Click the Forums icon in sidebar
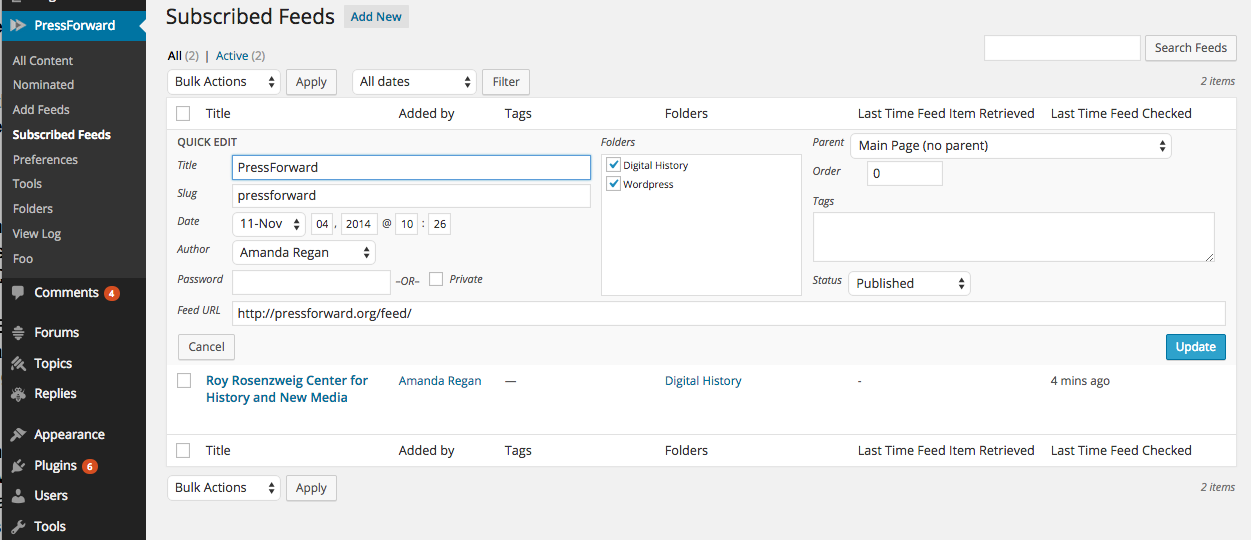This screenshot has height=540, width=1251. [18, 332]
